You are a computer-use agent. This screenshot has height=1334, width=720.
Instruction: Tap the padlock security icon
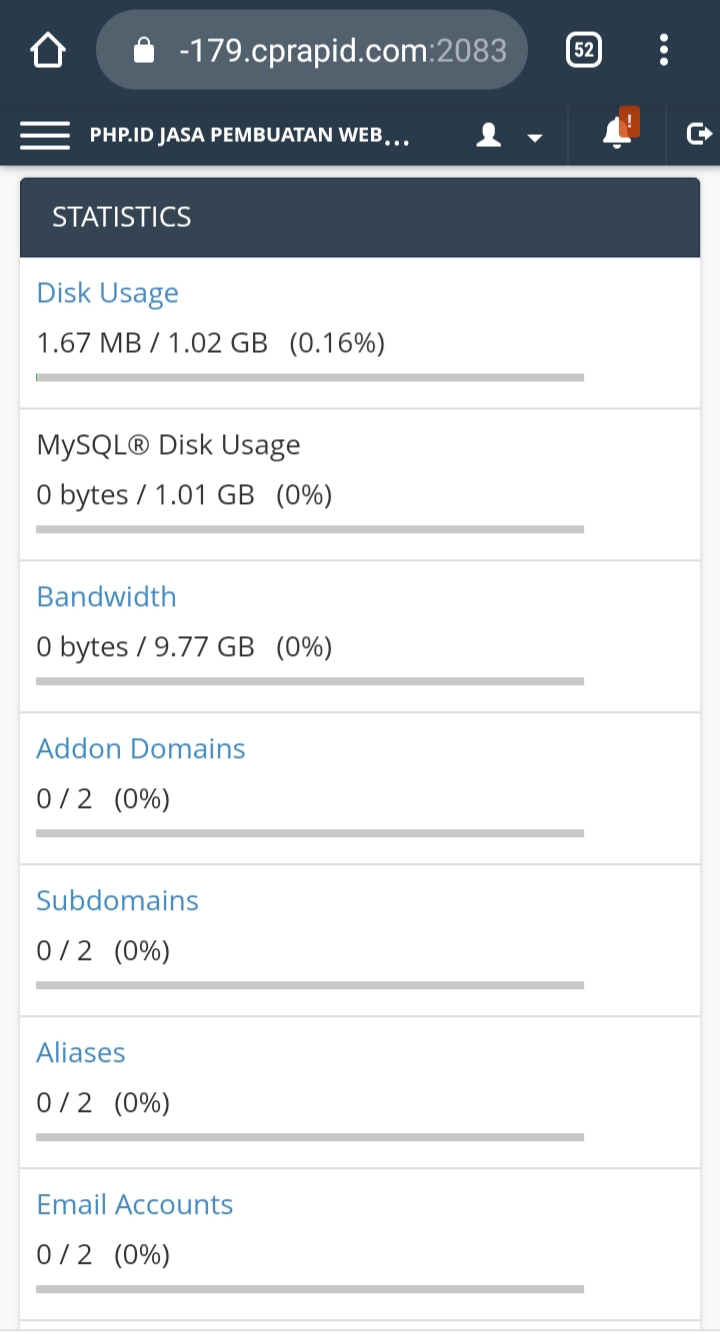(x=144, y=50)
